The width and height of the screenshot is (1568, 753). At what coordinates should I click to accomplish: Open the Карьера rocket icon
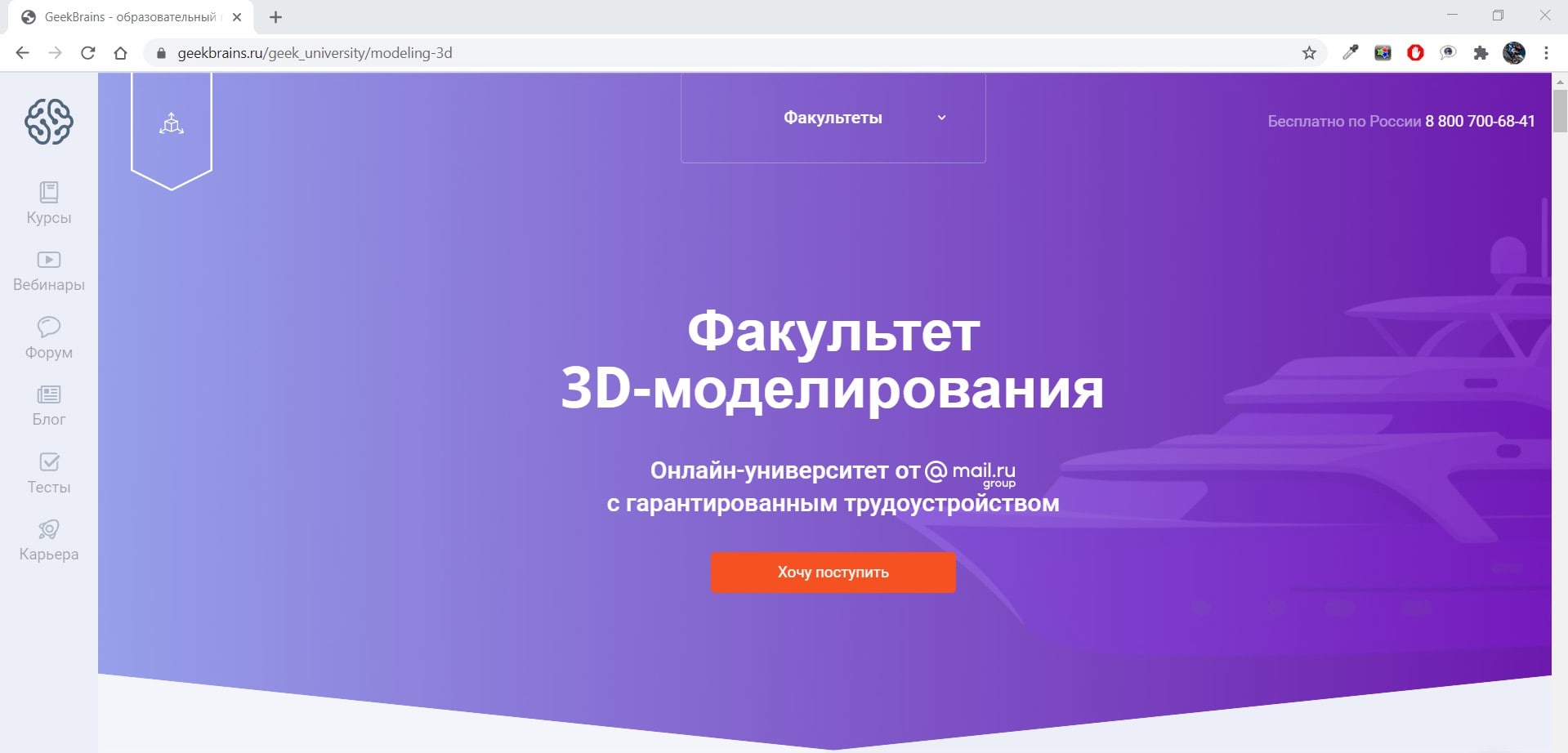(x=49, y=529)
